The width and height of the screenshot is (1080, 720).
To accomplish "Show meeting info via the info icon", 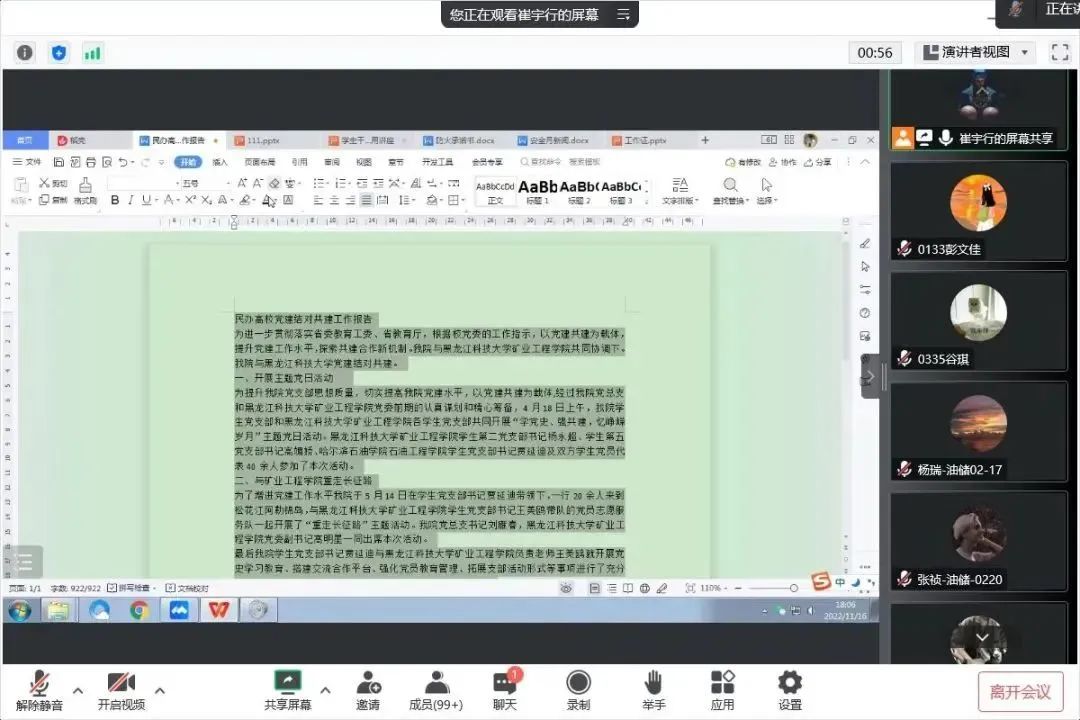I will (x=25, y=53).
